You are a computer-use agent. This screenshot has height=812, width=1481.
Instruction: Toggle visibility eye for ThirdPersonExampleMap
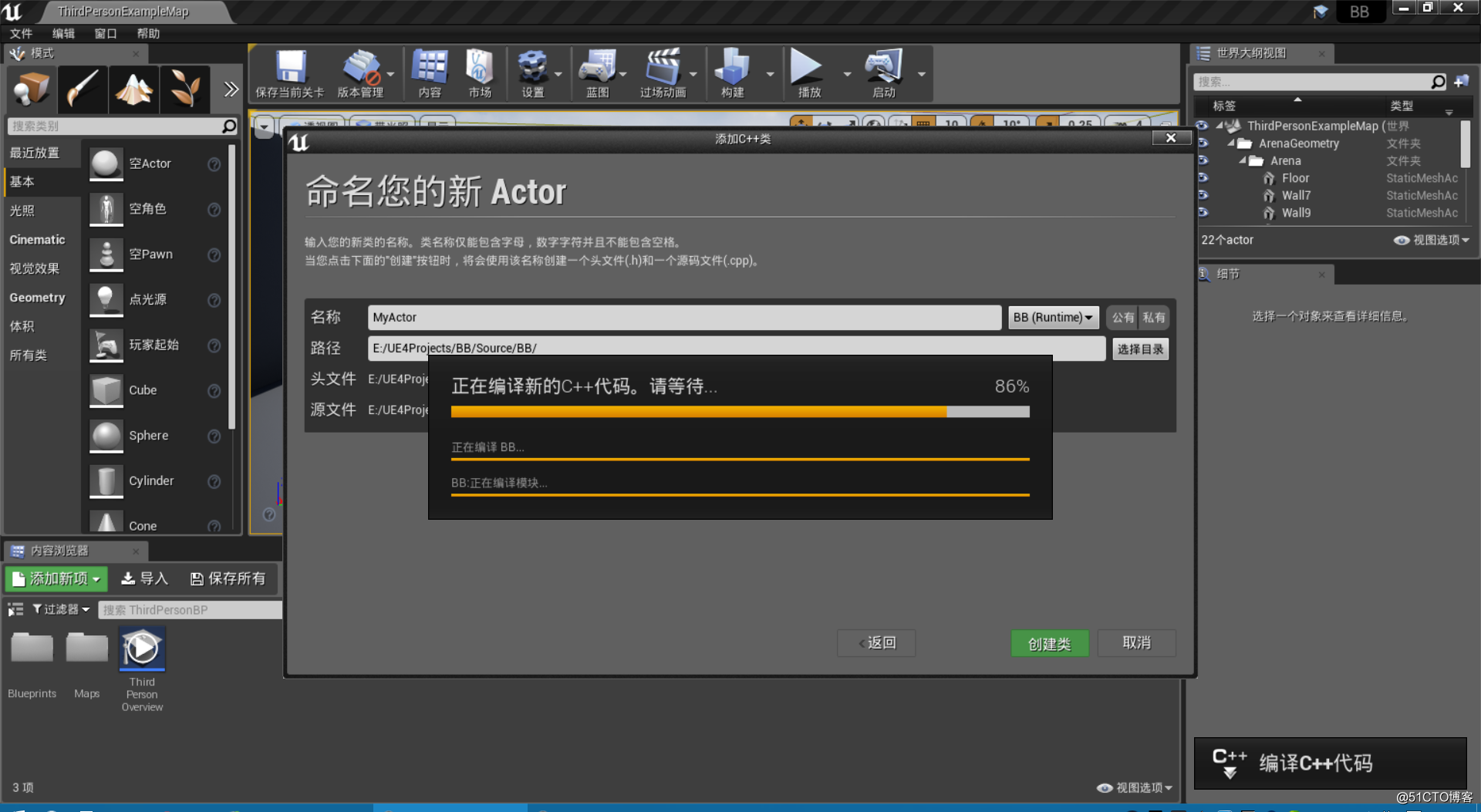(1202, 126)
